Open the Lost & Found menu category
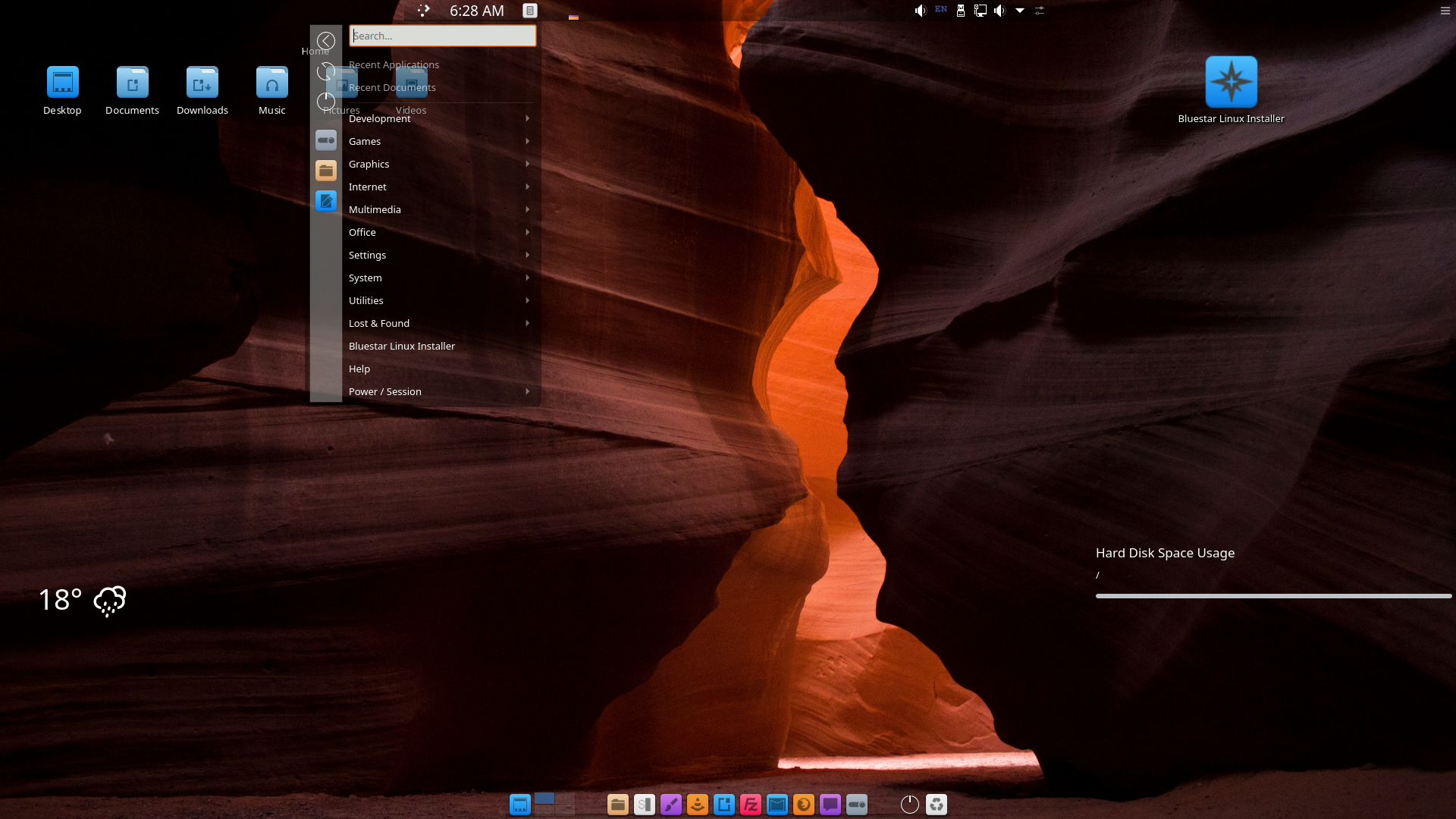This screenshot has height=819, width=1456. 440,323
